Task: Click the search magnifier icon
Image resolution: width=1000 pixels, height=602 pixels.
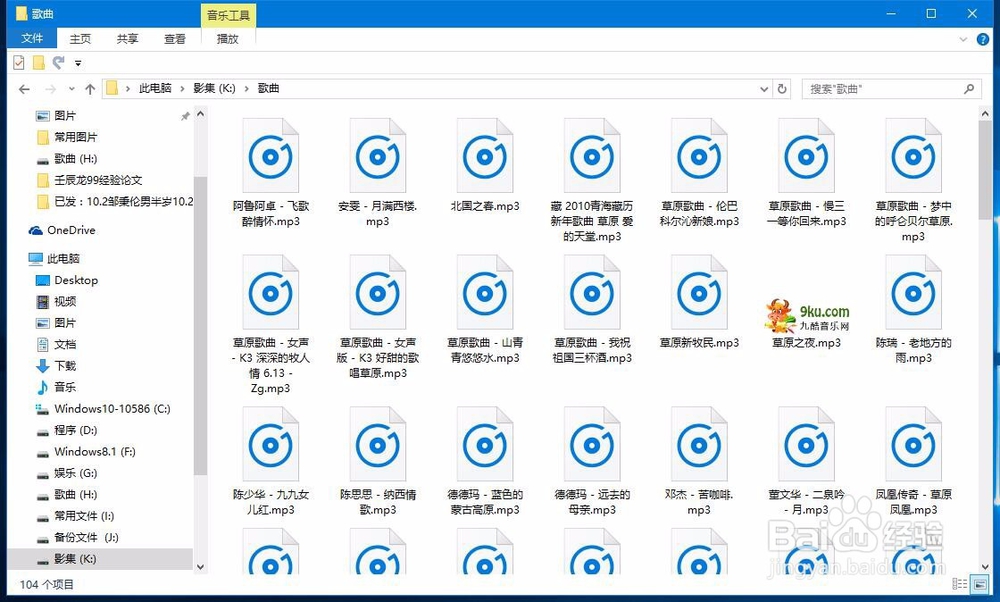Action: pos(969,89)
